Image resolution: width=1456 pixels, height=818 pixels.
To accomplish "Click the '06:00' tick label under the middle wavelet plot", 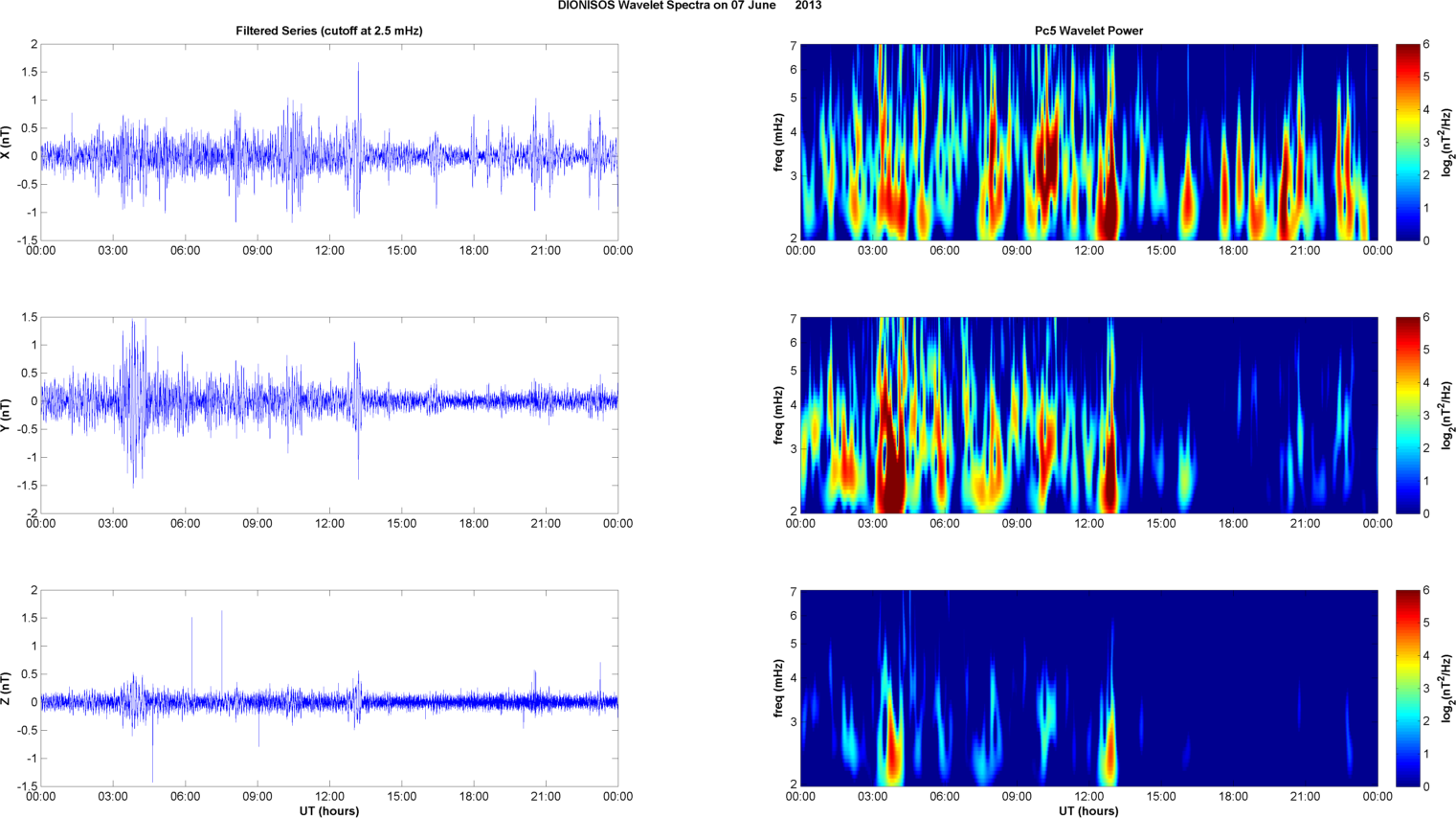I will tap(944, 524).
